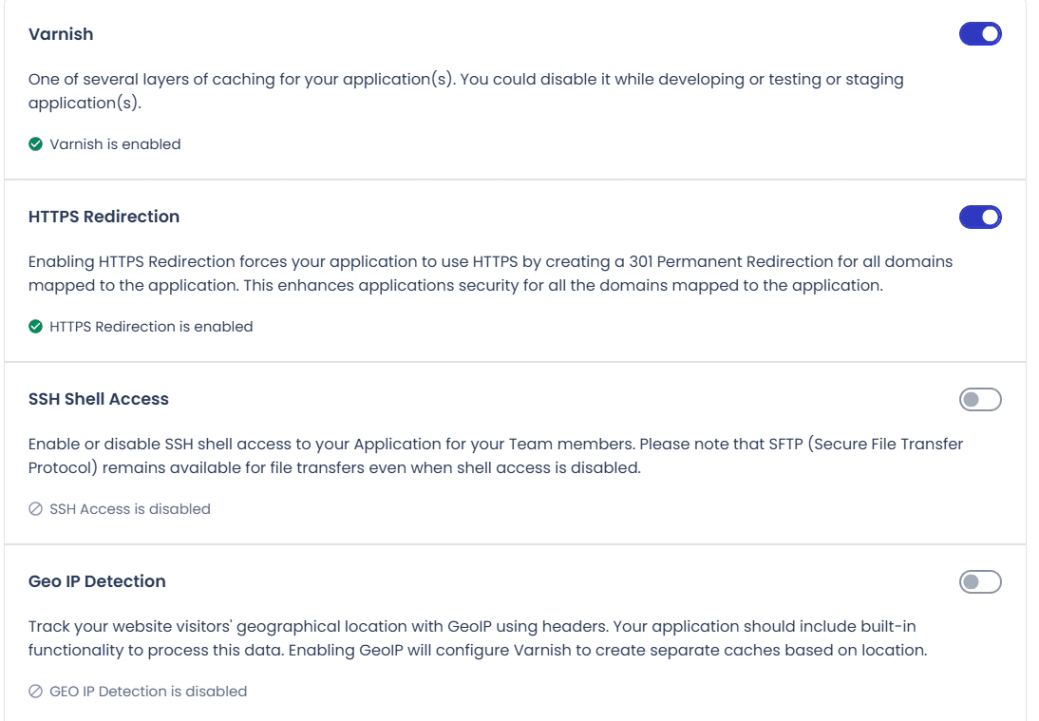Click the disabled icon beside SSH Access status
Screen dimensions: 1039x721
(36, 509)
